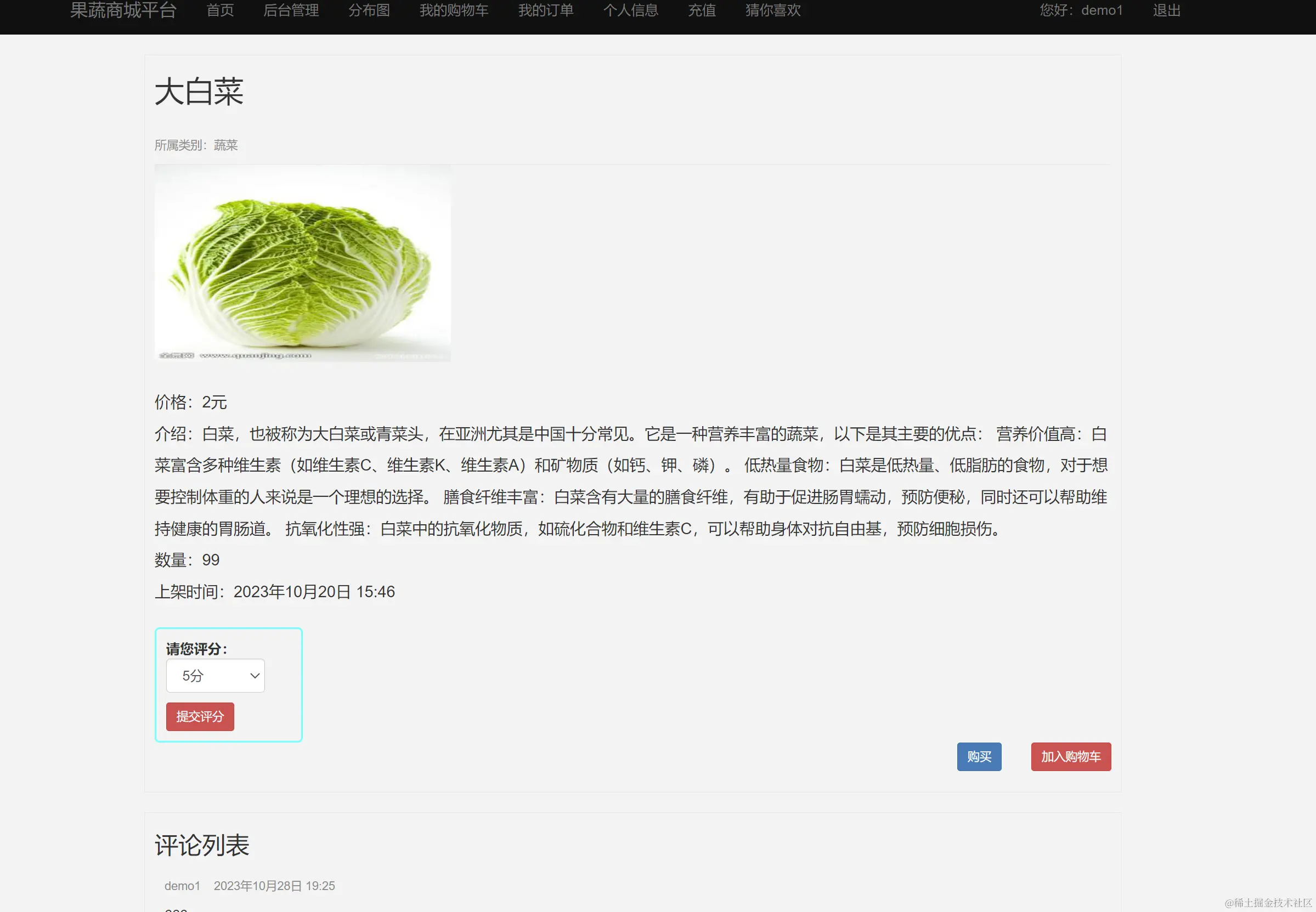Open the 猜你喜欢 recommendations
This screenshot has height=912, width=1316.
click(x=772, y=10)
